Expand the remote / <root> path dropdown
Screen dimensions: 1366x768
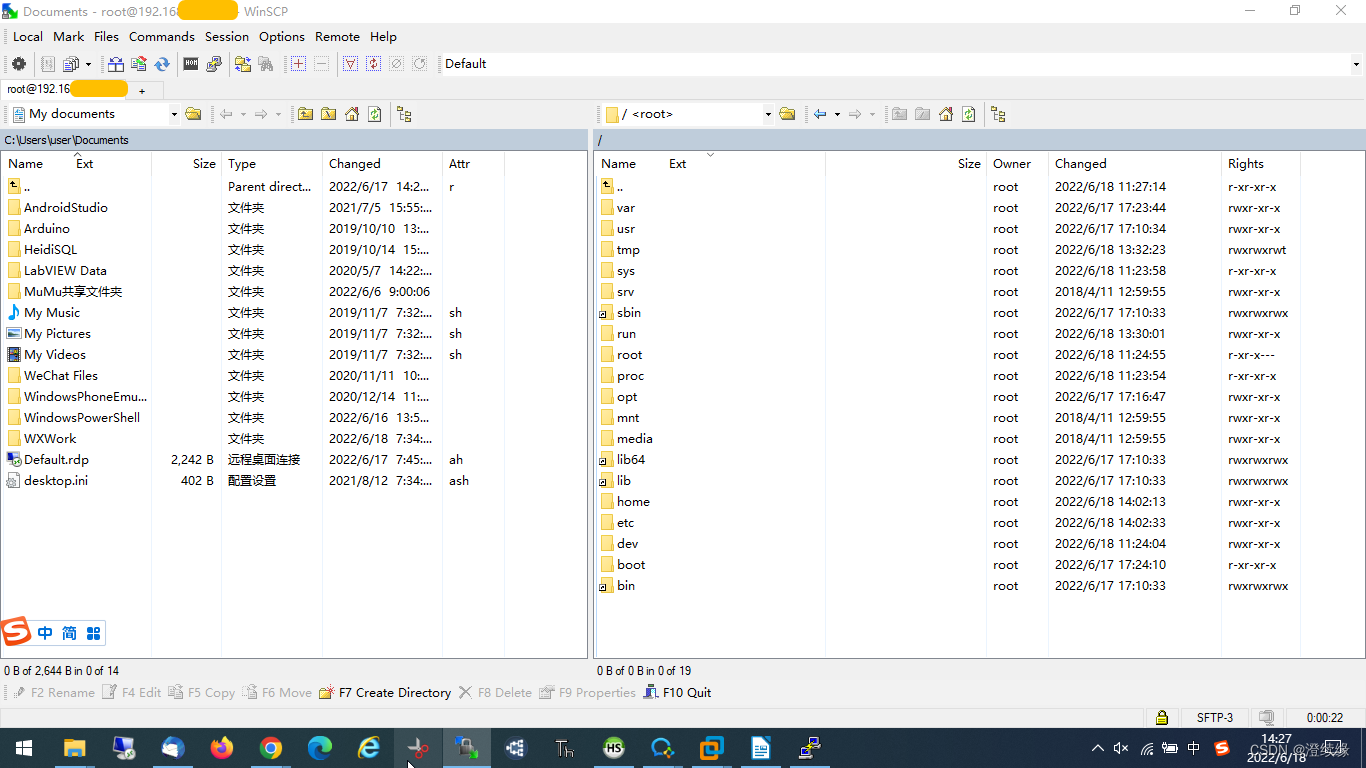(x=768, y=114)
